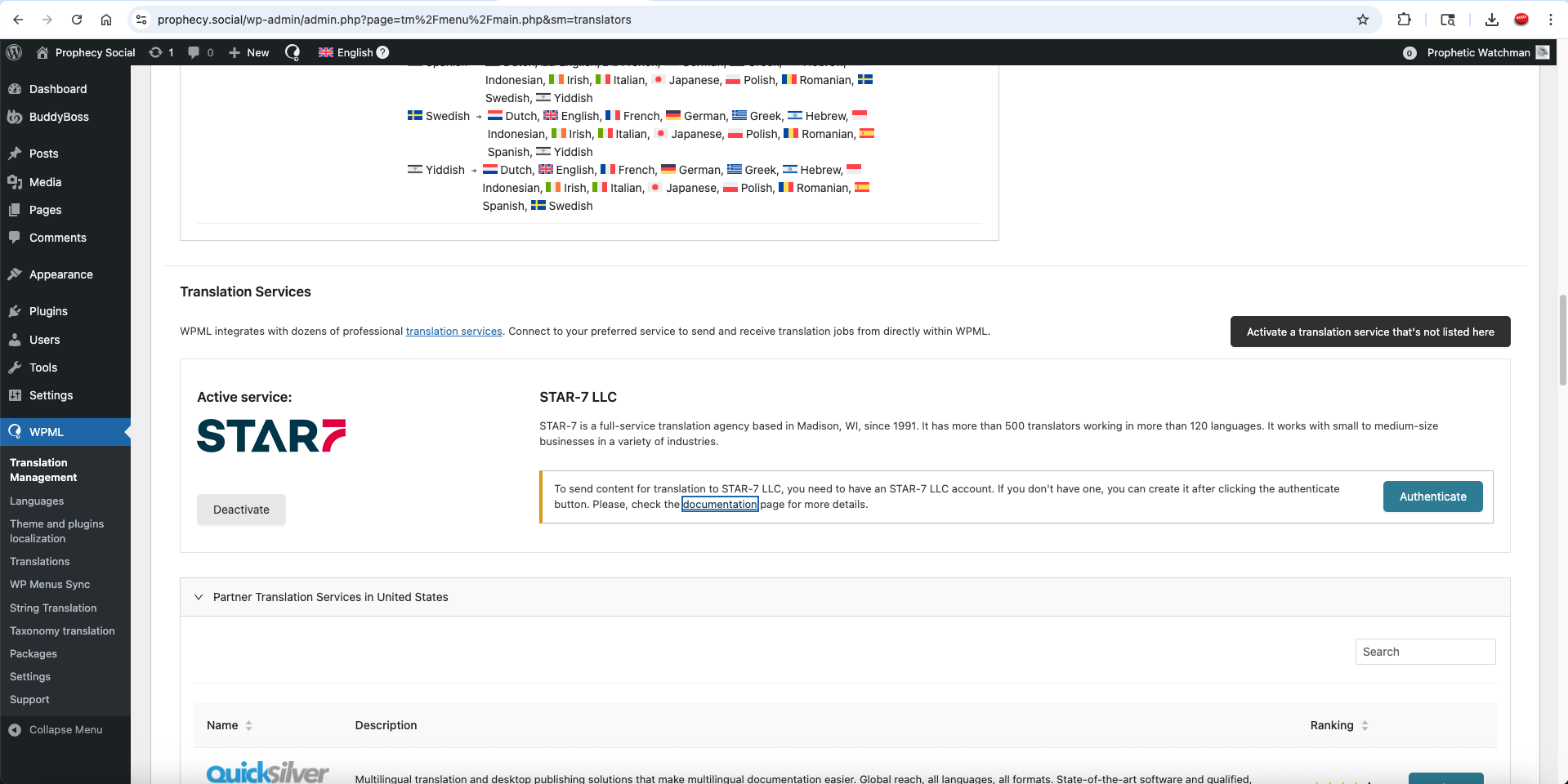
Task: Open Theme and plugins localization
Action: pyautogui.click(x=57, y=531)
